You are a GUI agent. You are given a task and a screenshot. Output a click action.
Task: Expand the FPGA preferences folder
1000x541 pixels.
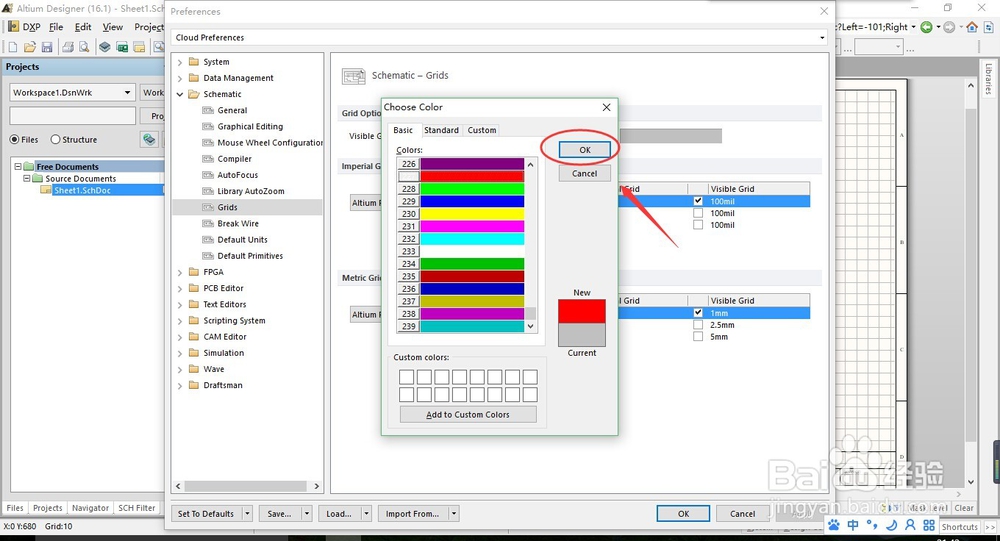tap(180, 272)
